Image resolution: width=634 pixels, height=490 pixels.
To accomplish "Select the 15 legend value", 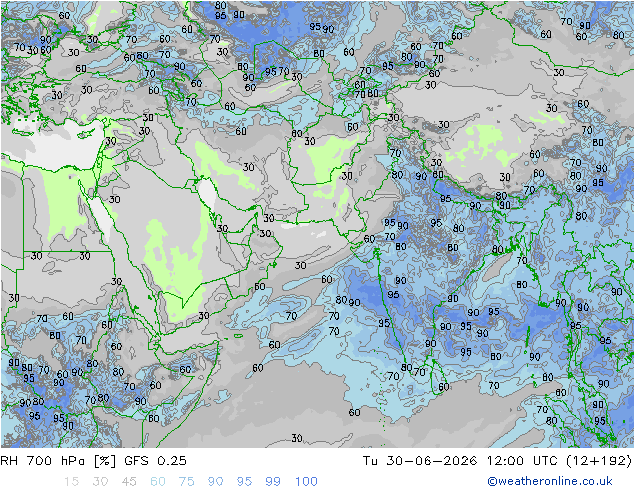I will (x=71, y=482).
